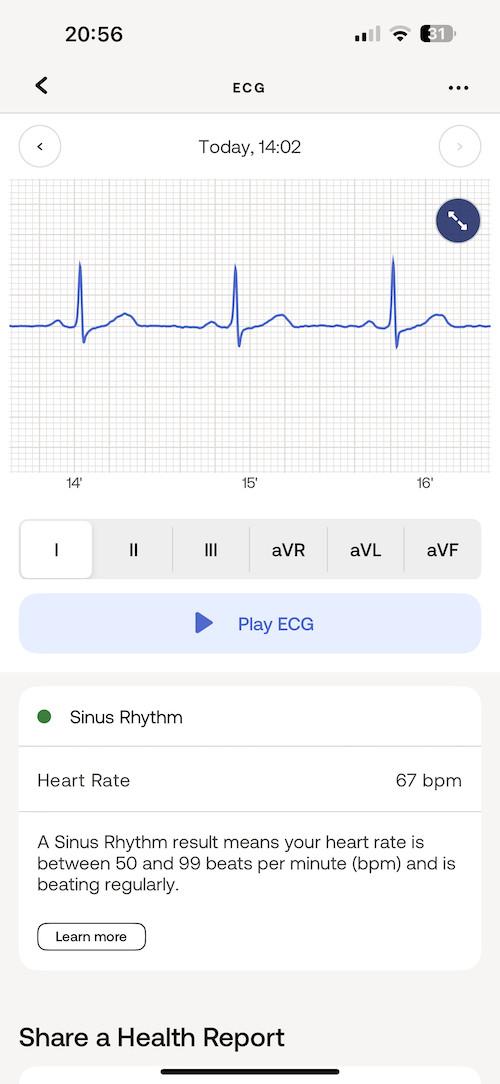This screenshot has width=500, height=1084.
Task: Tap the play triangle icon
Action: [x=203, y=623]
